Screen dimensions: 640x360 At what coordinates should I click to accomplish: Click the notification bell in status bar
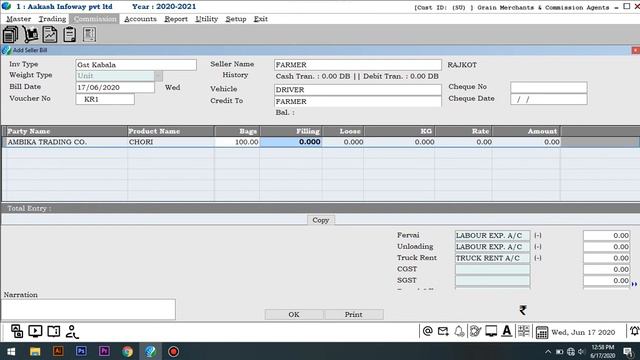(459, 331)
